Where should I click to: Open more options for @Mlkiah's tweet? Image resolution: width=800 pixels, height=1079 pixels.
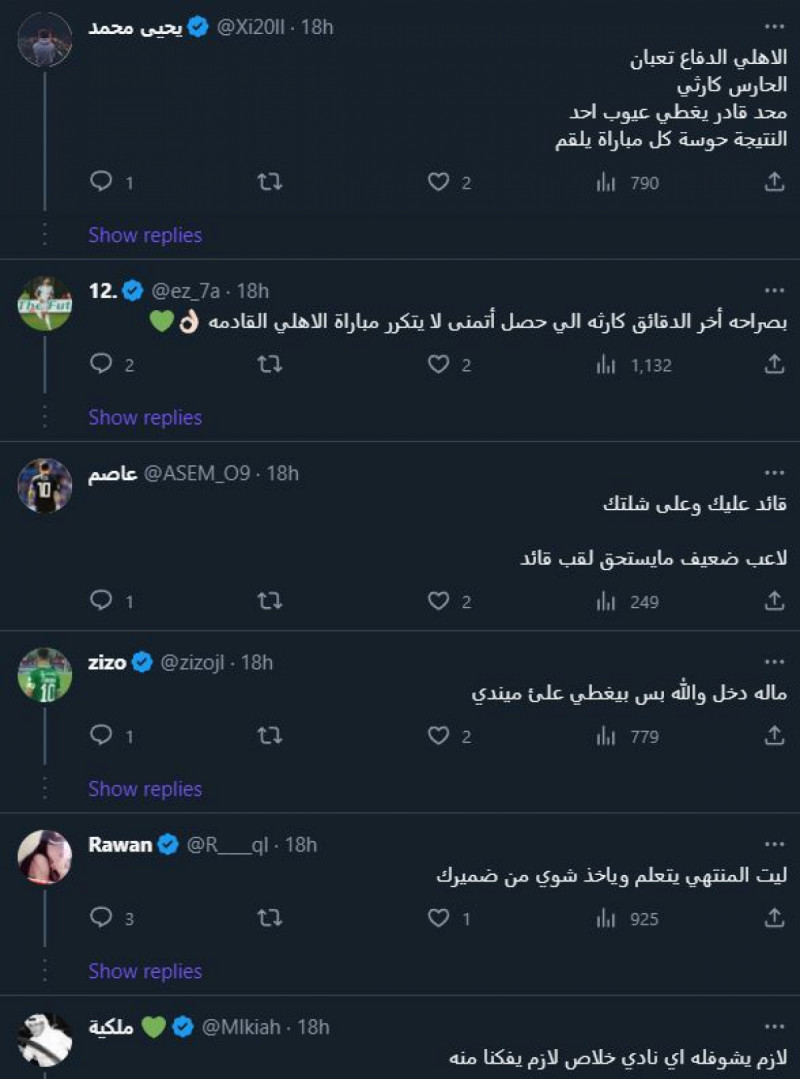[x=774, y=1025]
